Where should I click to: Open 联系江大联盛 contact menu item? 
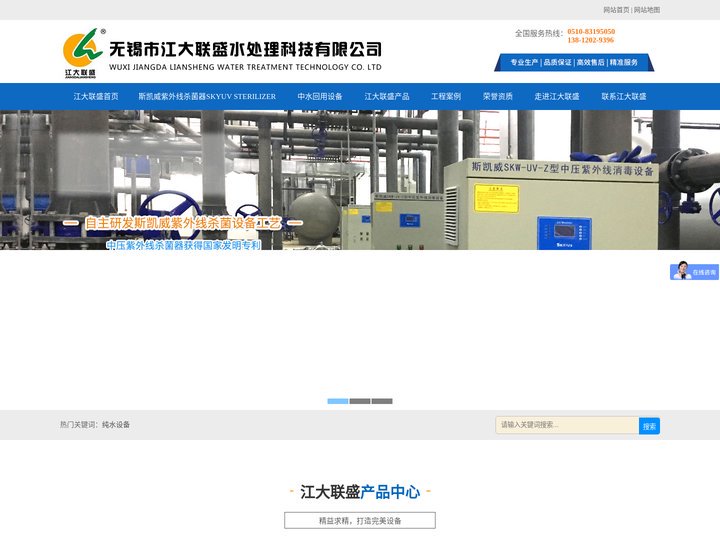click(x=624, y=96)
